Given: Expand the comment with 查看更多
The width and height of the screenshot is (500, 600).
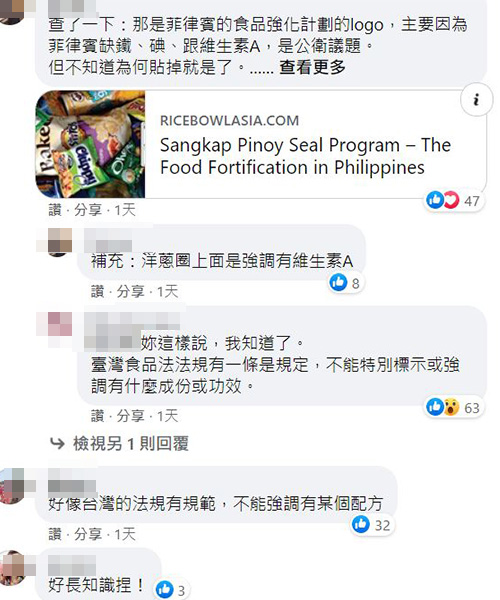Looking at the screenshot, I should pos(312,67).
